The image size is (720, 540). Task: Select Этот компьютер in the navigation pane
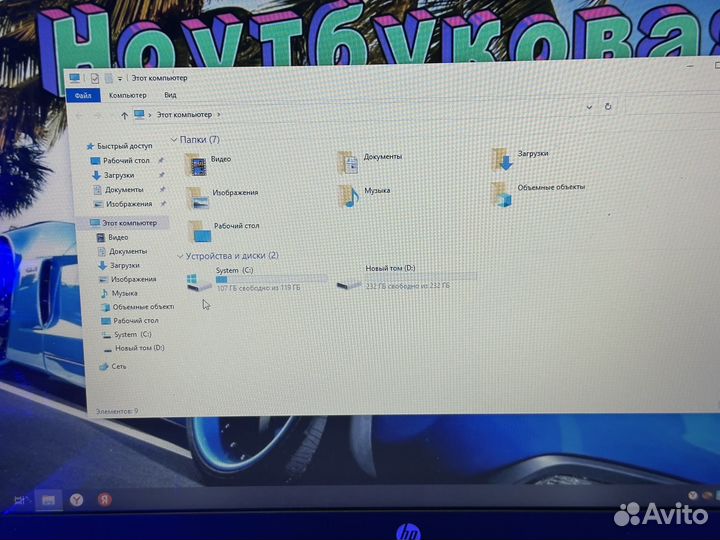tap(124, 223)
